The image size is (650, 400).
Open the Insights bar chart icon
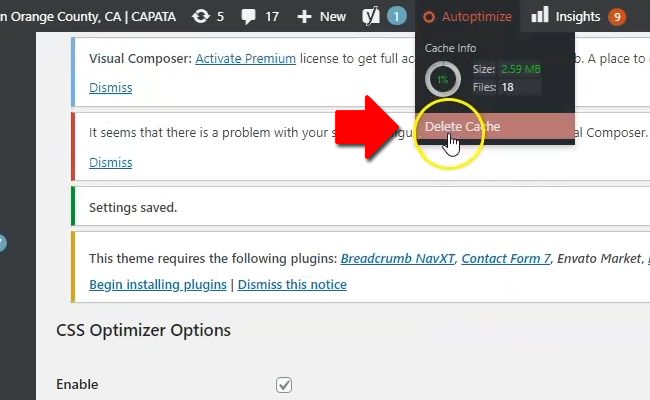click(x=540, y=15)
